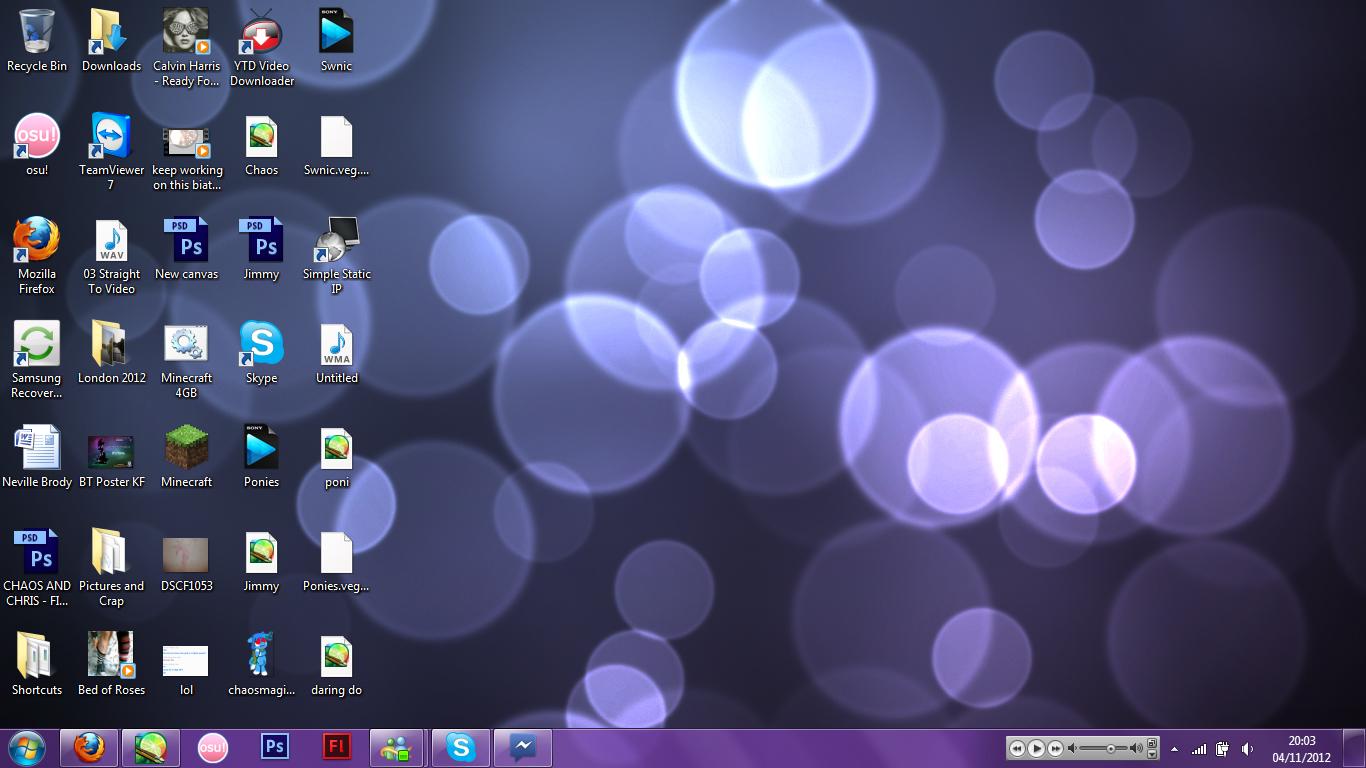The image size is (1366, 768).
Task: Open the system volume tray icon
Action: 1247,749
